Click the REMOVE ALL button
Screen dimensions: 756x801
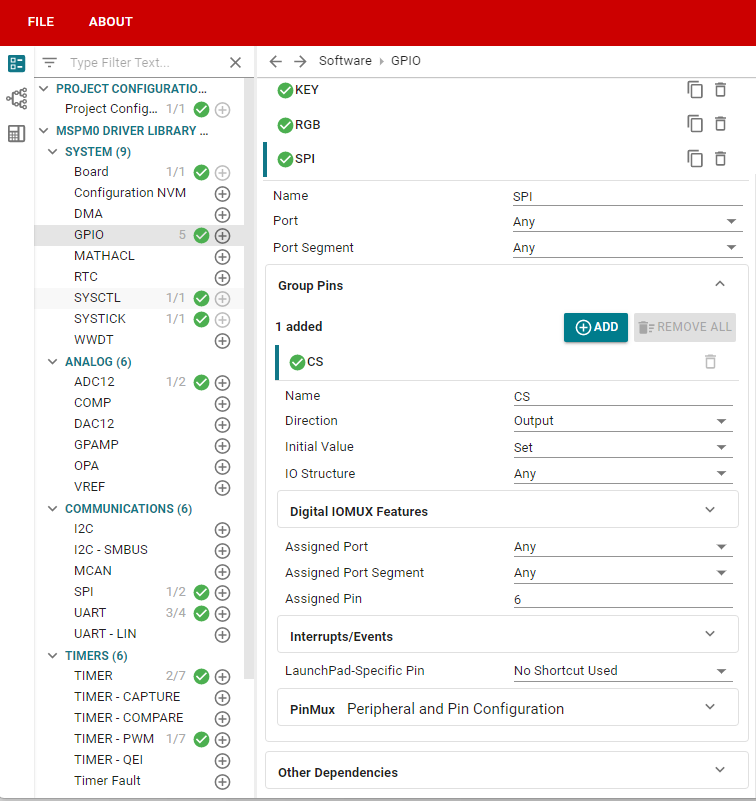click(x=684, y=327)
